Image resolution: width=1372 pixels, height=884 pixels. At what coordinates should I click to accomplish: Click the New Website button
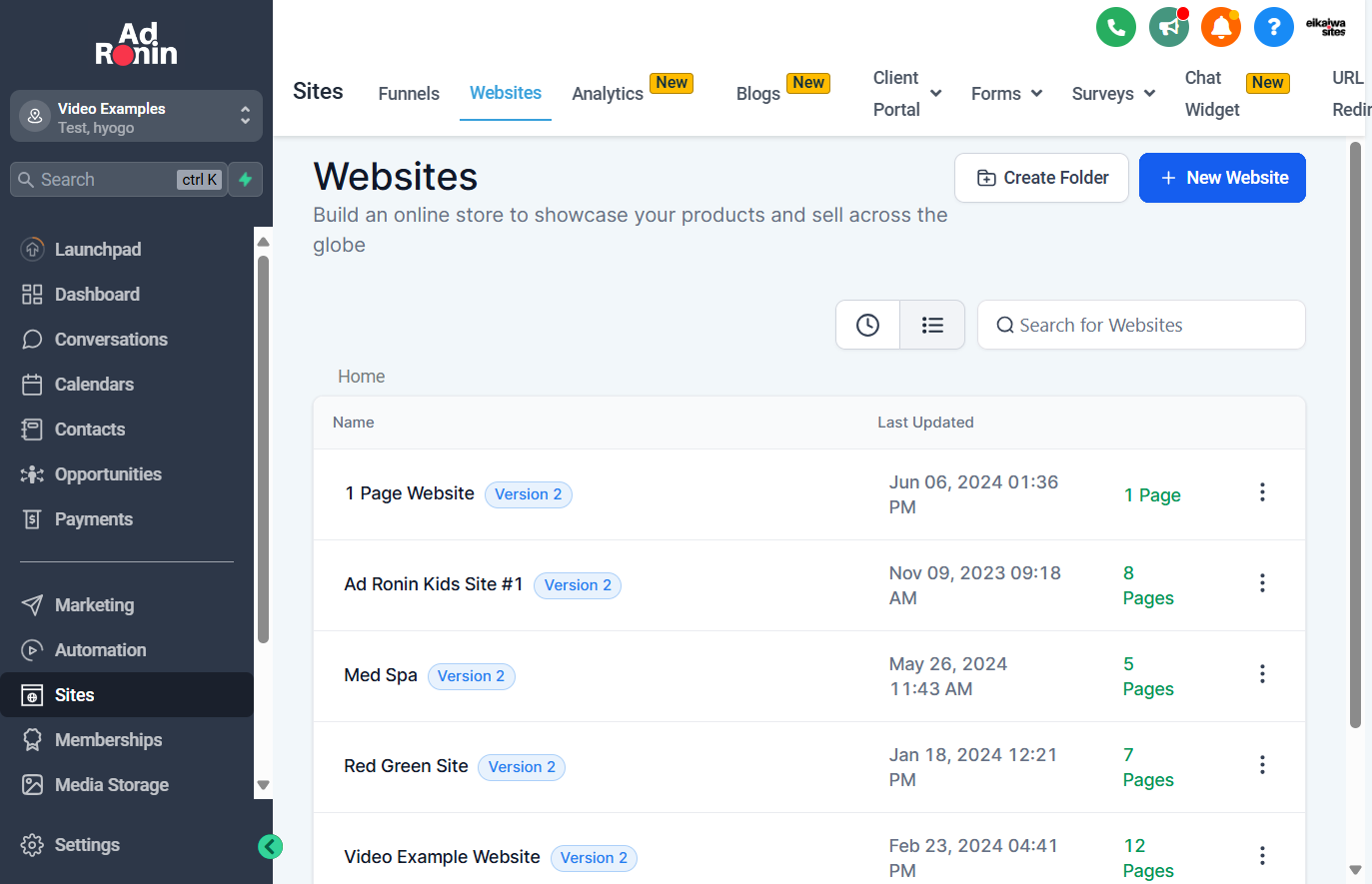(1222, 178)
